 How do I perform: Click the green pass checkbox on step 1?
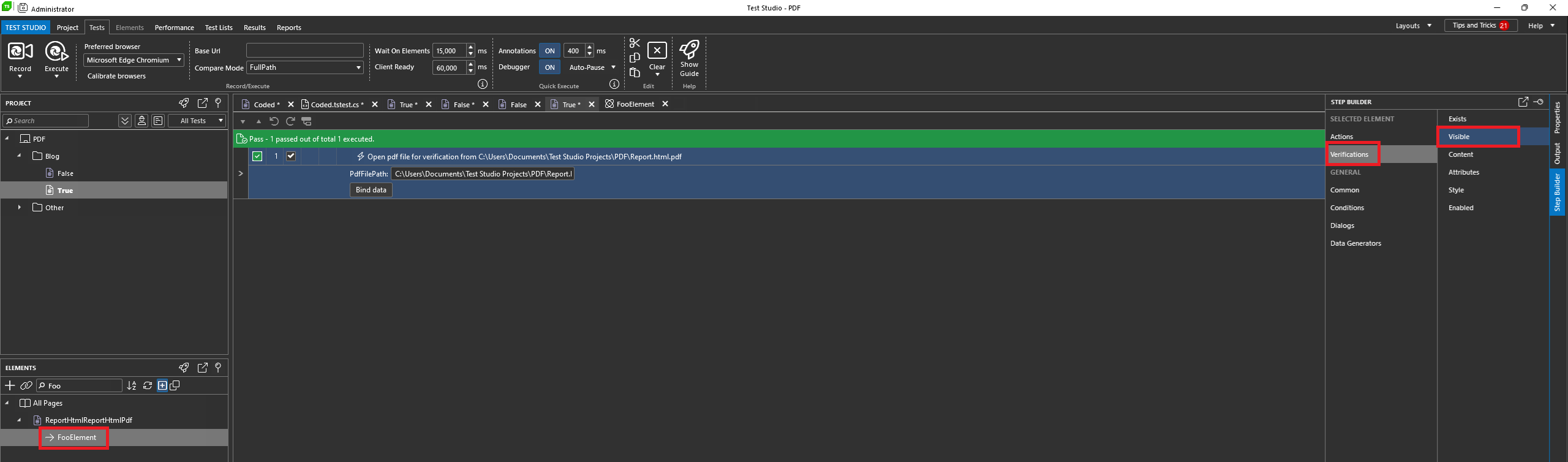257,156
